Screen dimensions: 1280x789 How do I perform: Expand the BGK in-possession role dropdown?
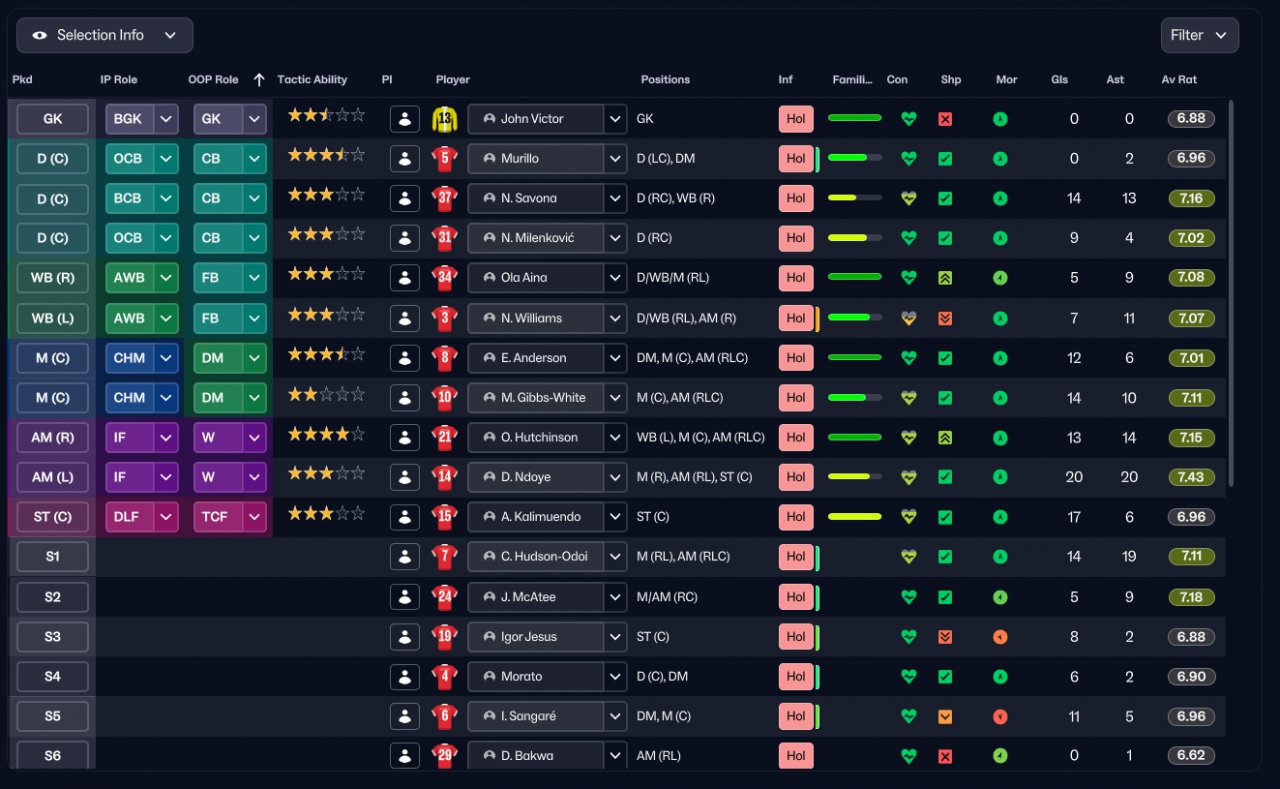pyautogui.click(x=166, y=119)
